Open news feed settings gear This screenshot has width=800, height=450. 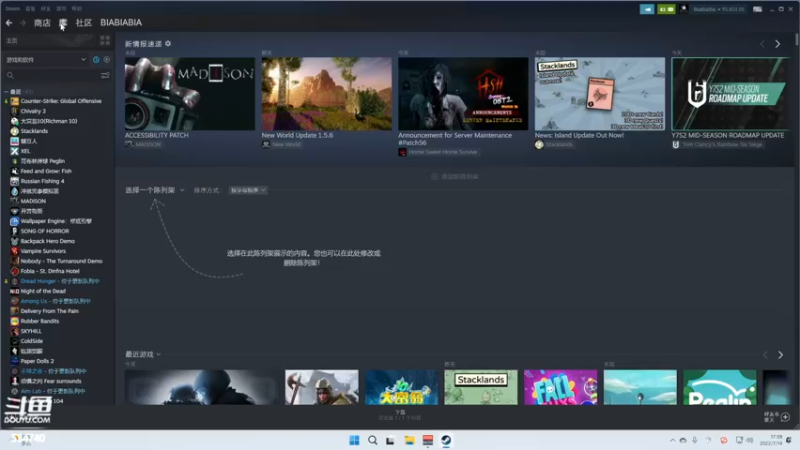coord(168,44)
